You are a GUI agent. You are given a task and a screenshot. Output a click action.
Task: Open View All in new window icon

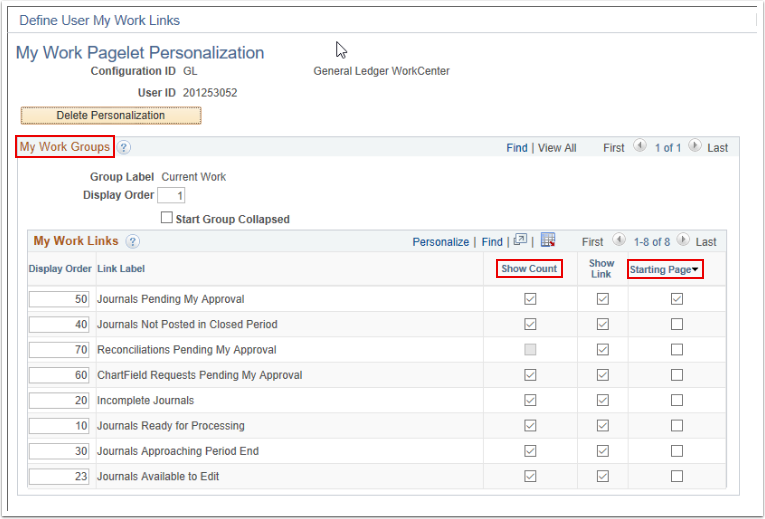click(520, 240)
